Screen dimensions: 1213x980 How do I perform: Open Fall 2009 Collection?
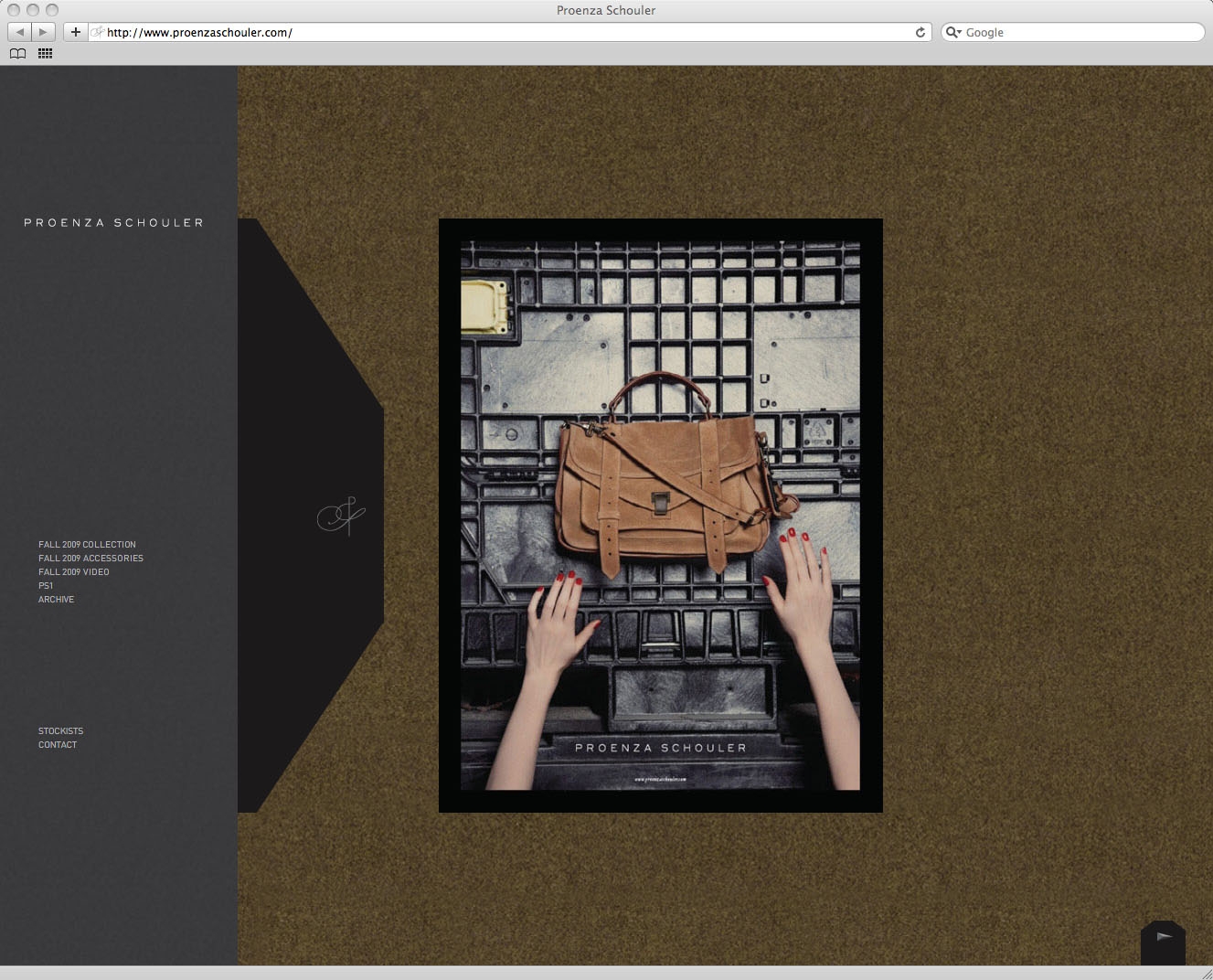pos(87,544)
